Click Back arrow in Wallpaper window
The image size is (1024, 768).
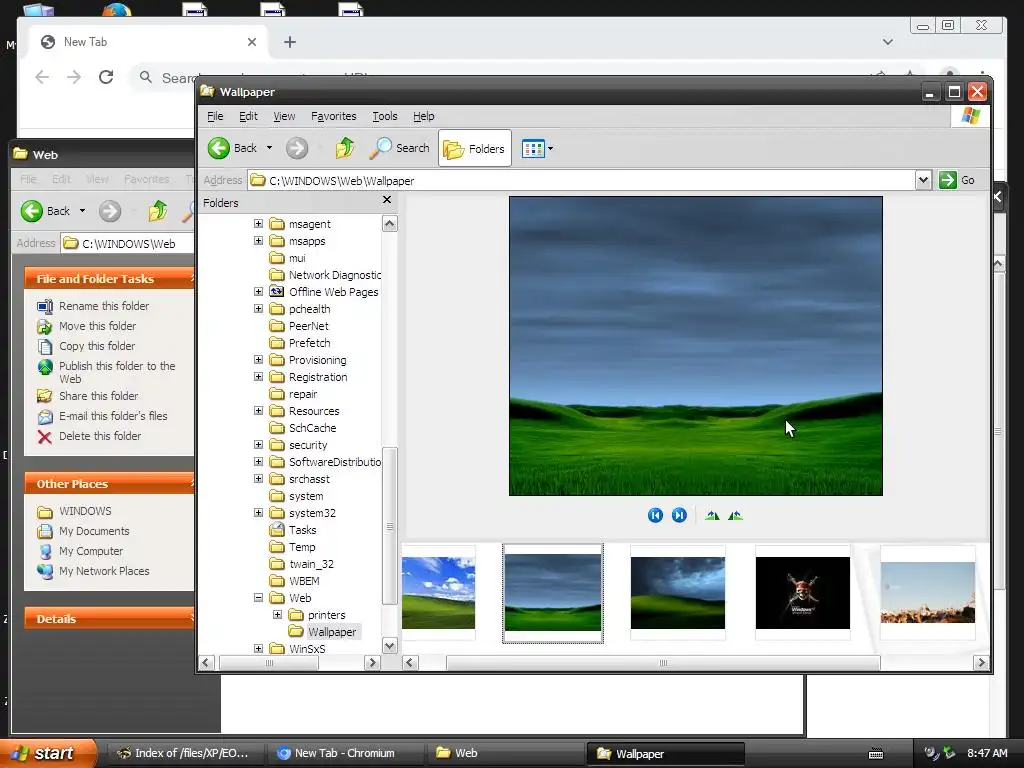click(219, 148)
